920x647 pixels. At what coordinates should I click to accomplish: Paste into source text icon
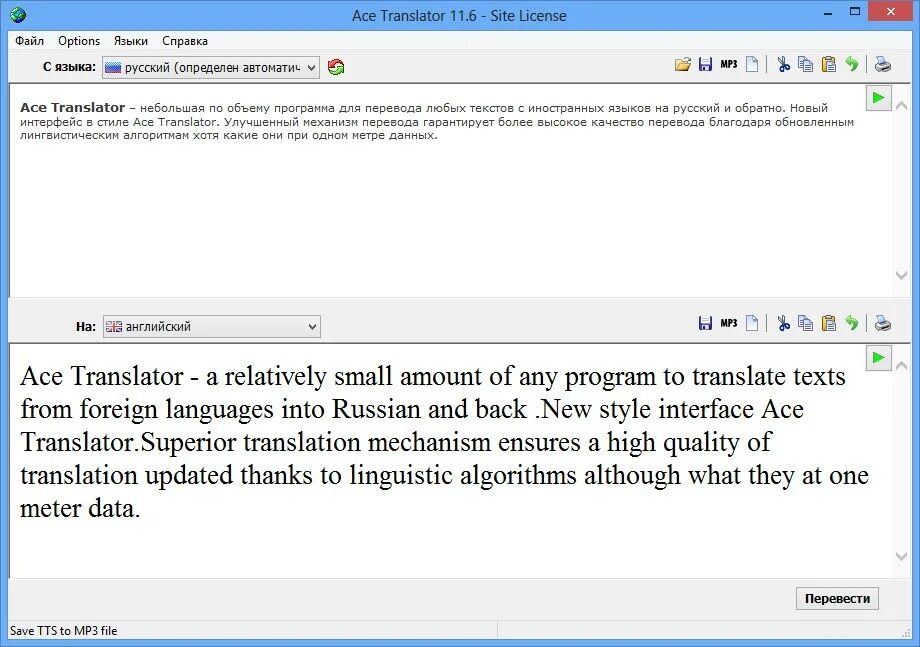(828, 65)
